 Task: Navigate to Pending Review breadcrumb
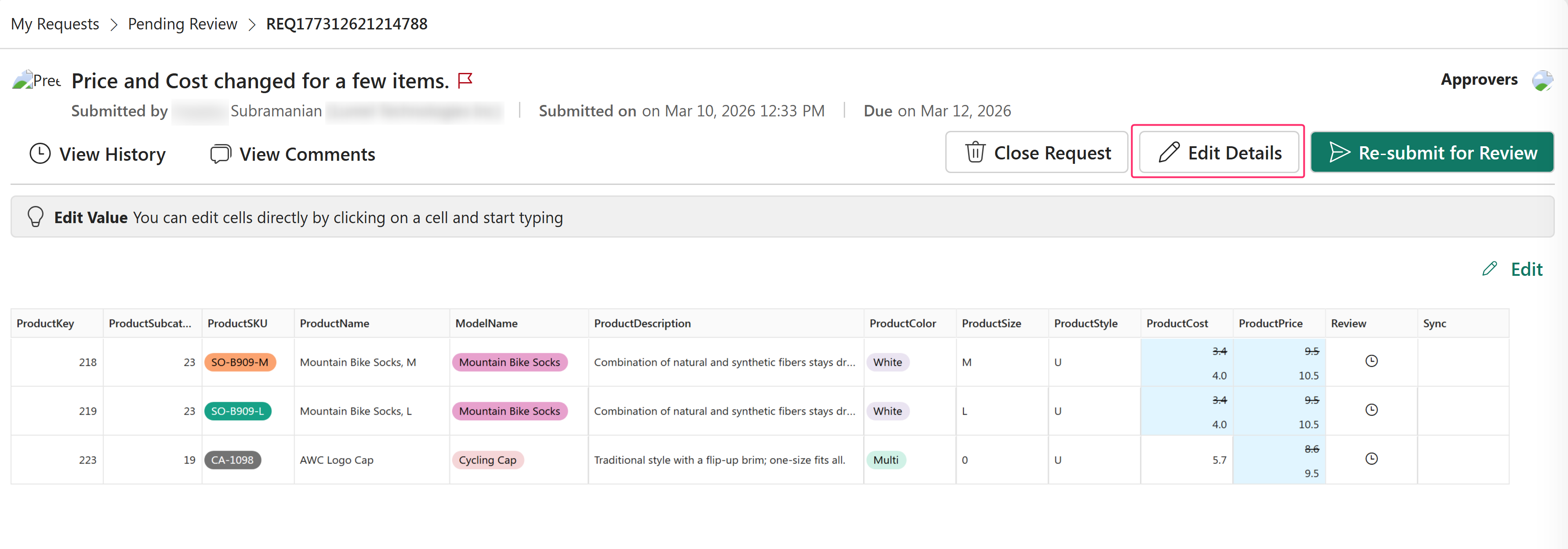pyautogui.click(x=182, y=24)
